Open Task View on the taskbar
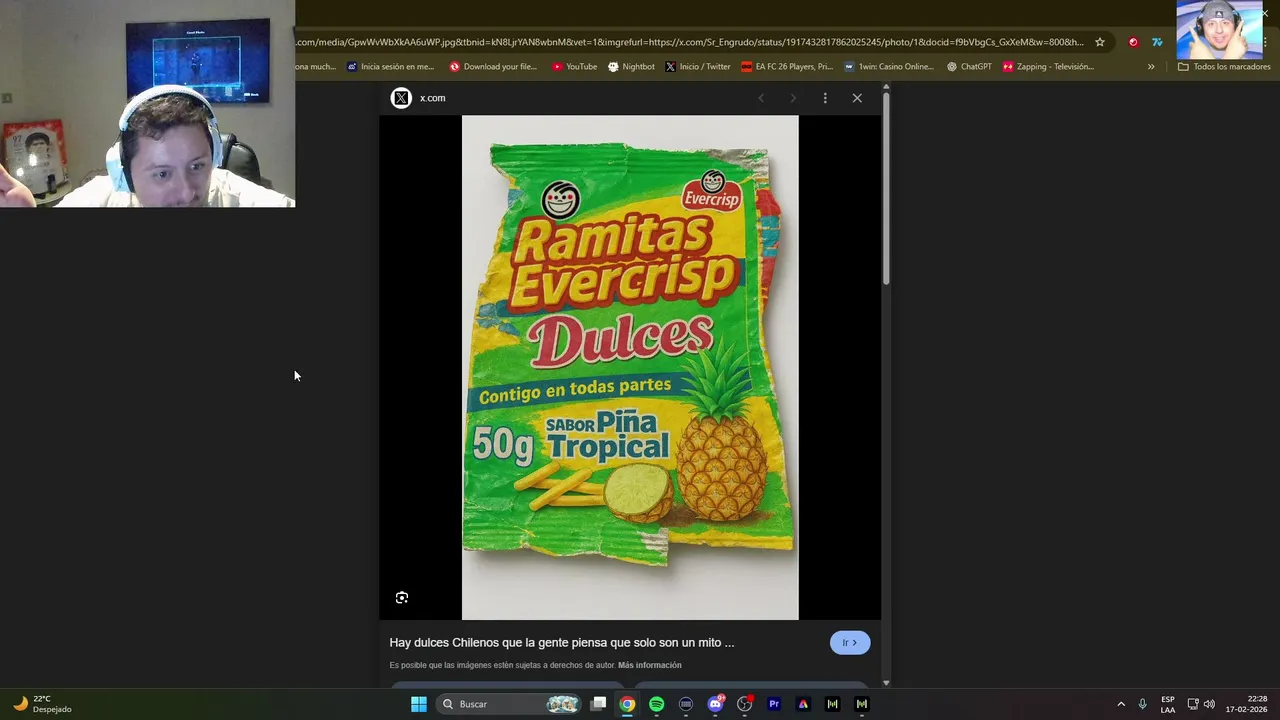 tap(598, 704)
